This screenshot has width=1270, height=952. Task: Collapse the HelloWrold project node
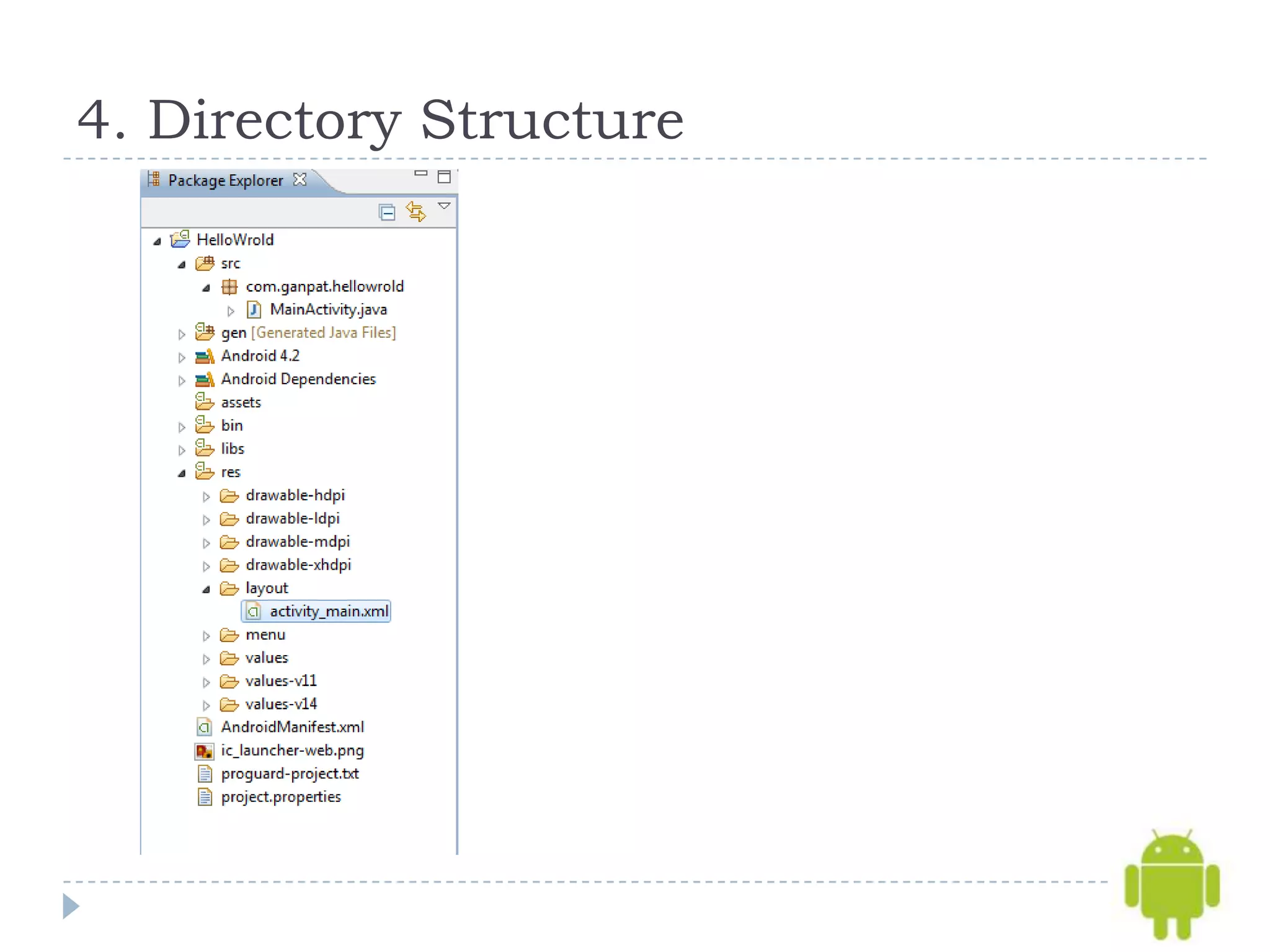point(158,241)
